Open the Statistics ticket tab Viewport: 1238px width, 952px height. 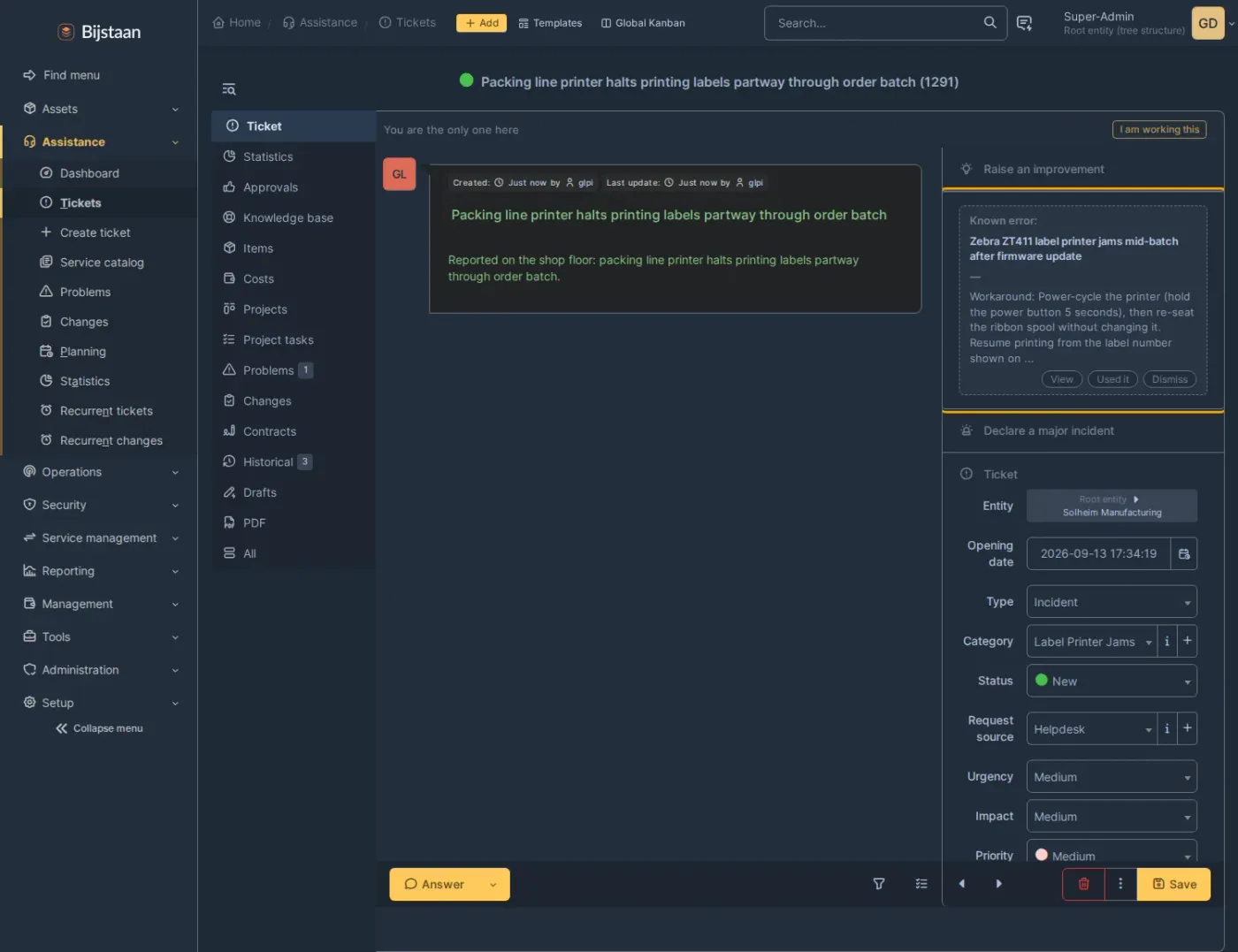coord(293,156)
